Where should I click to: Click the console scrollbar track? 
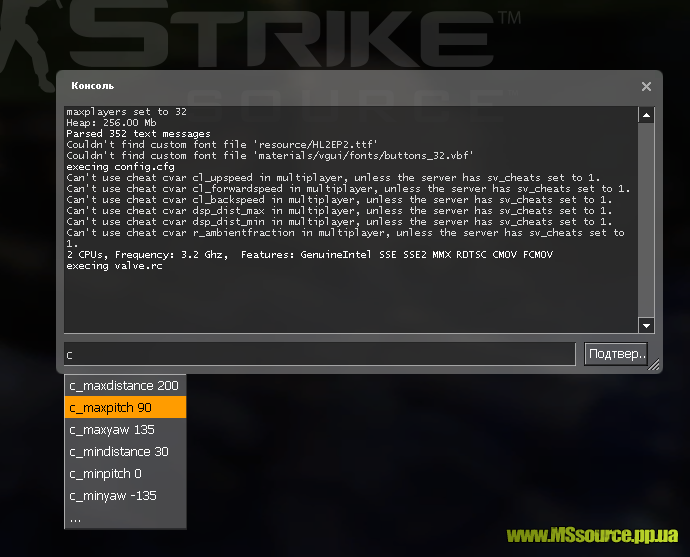point(646,220)
